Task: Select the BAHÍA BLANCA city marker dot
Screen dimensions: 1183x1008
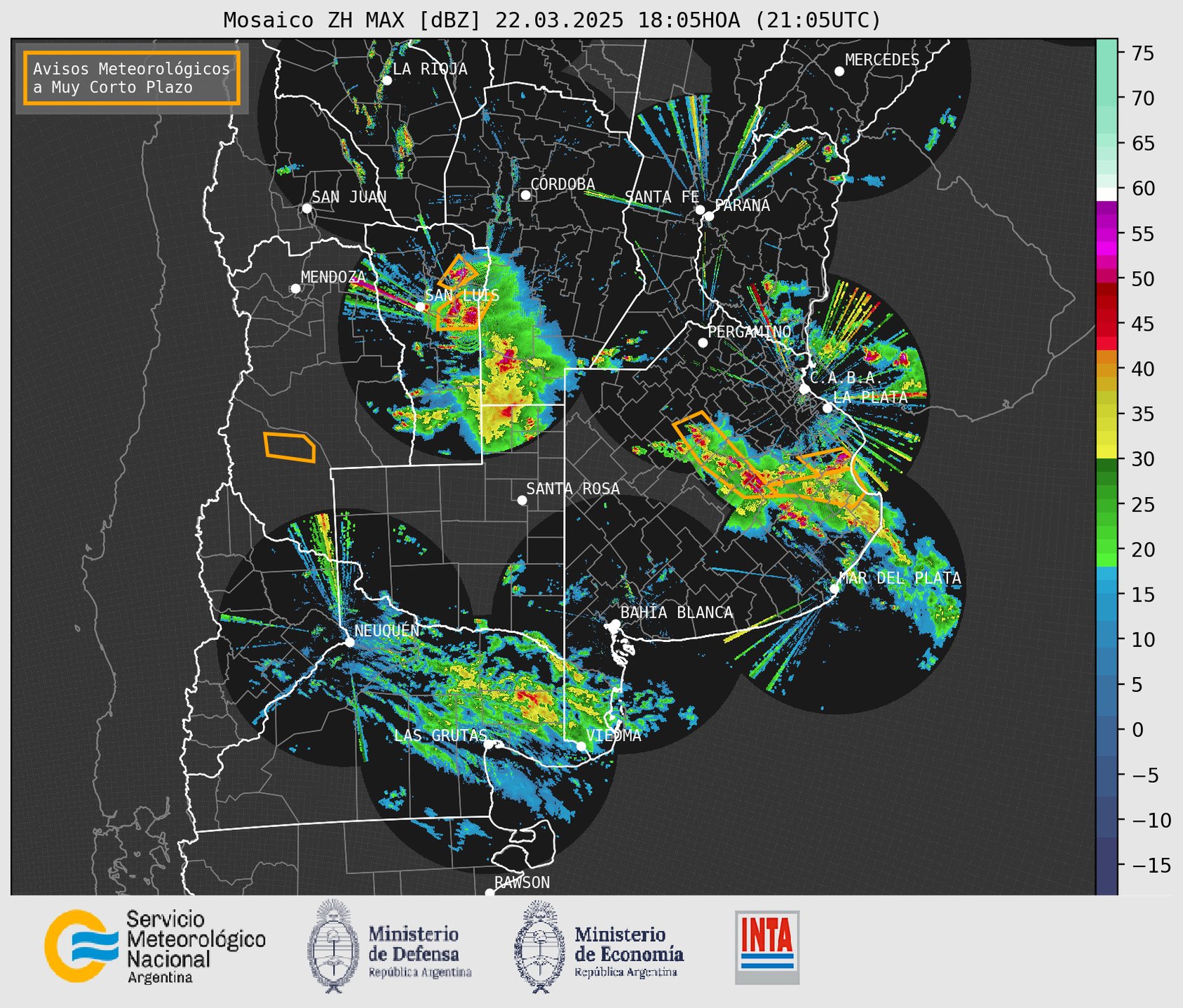Action: (x=615, y=624)
